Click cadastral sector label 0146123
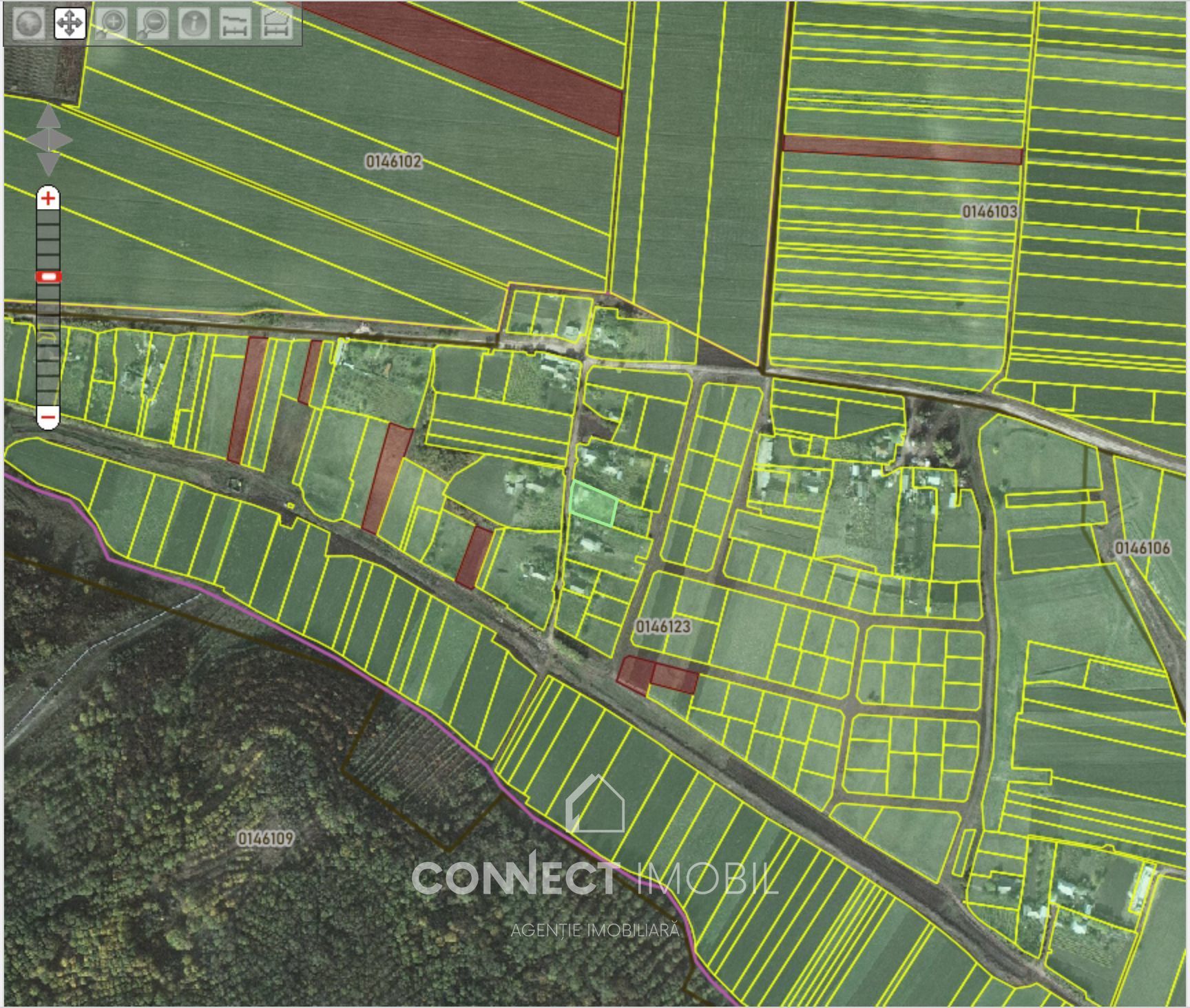Viewport: 1190px width, 1008px height. [663, 627]
